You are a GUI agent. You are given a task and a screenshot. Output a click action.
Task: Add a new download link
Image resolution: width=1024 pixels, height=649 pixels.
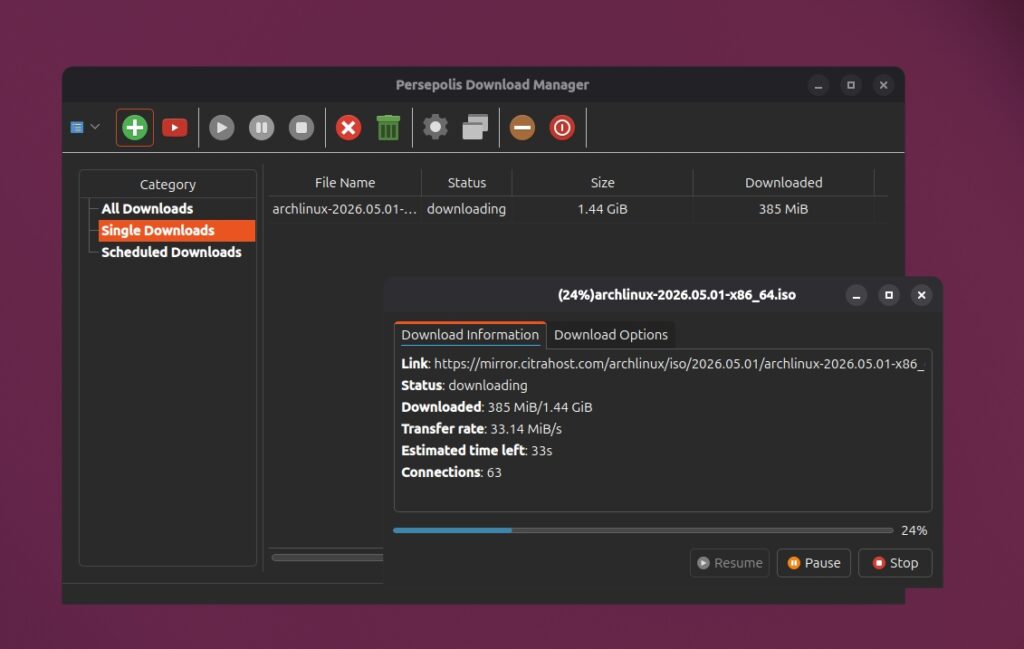pyautogui.click(x=135, y=127)
